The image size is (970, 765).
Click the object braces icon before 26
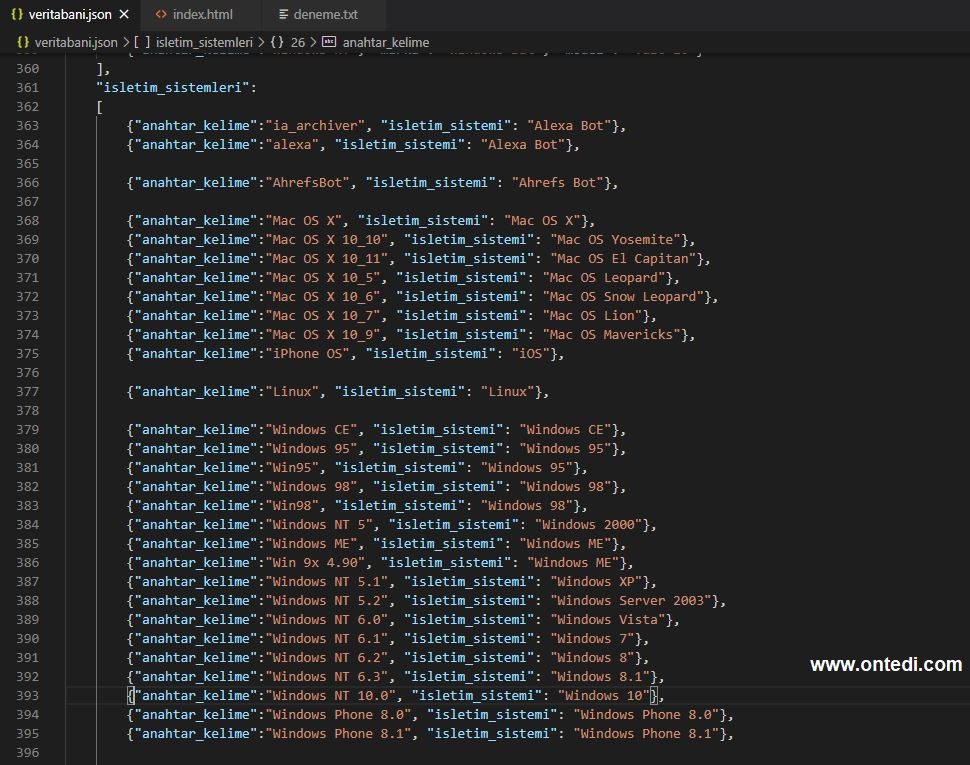pos(277,42)
